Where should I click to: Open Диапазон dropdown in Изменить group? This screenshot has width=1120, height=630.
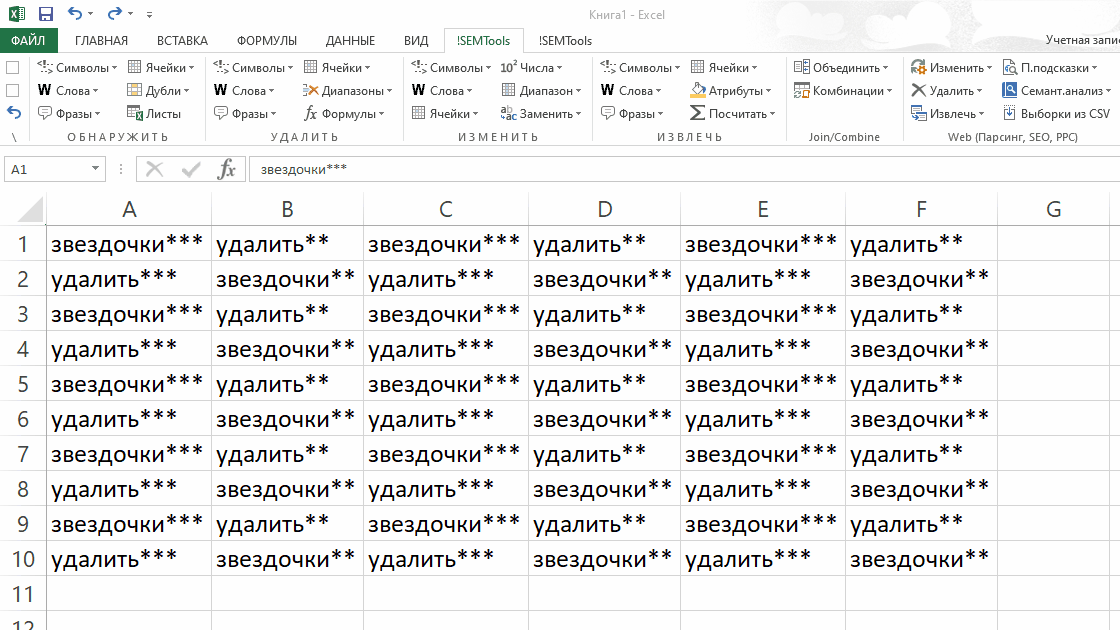pos(541,91)
